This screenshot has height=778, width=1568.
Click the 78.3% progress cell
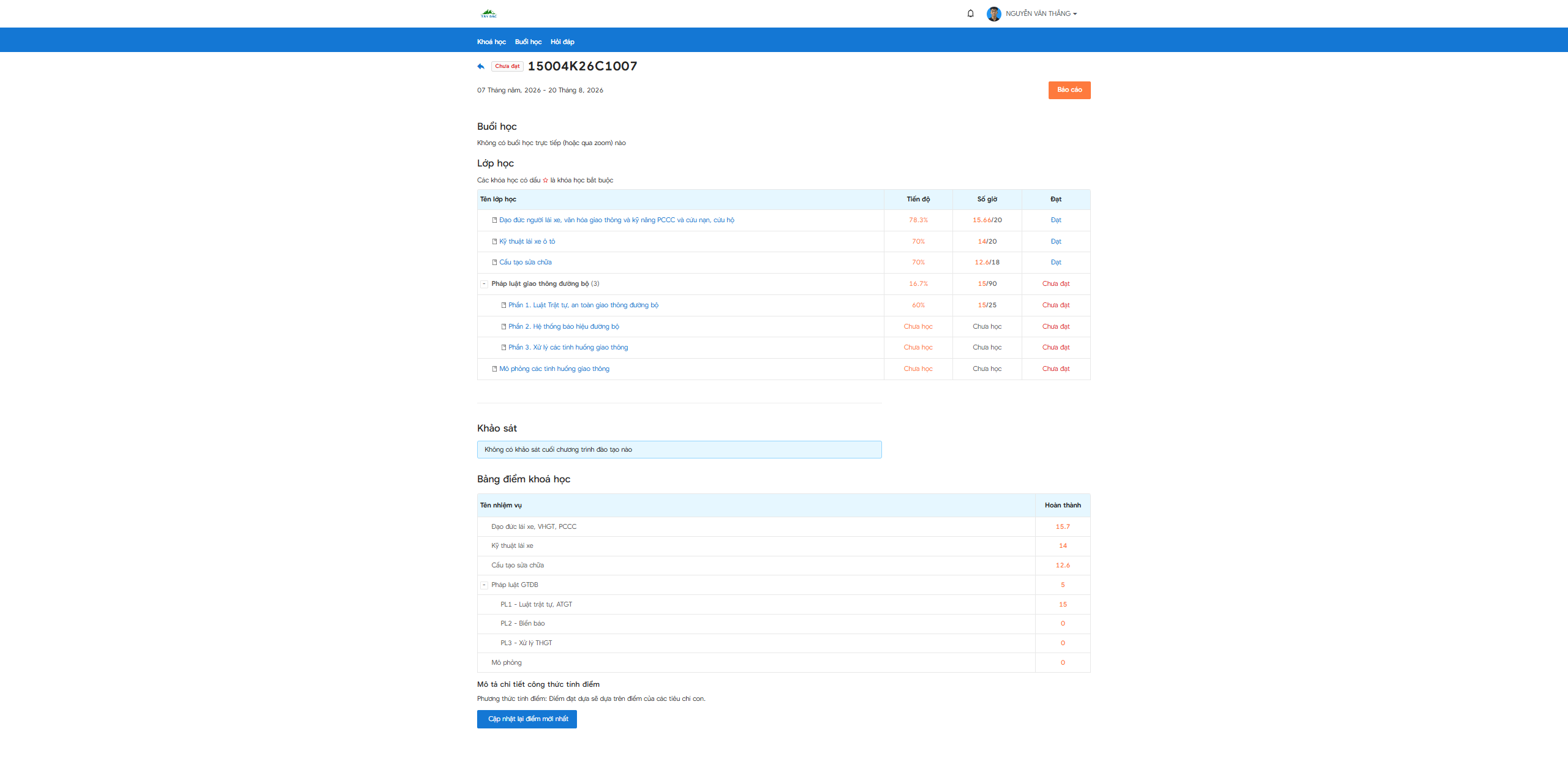[918, 220]
